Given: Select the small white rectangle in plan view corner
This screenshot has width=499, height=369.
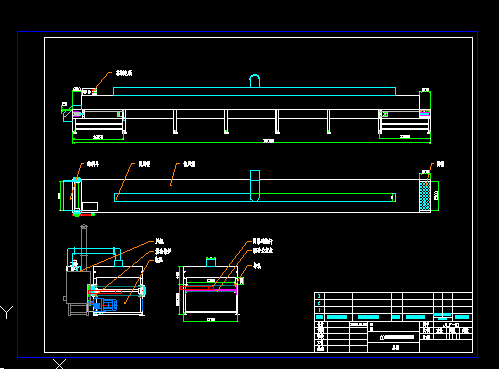Looking at the screenshot, I should coord(90,206).
